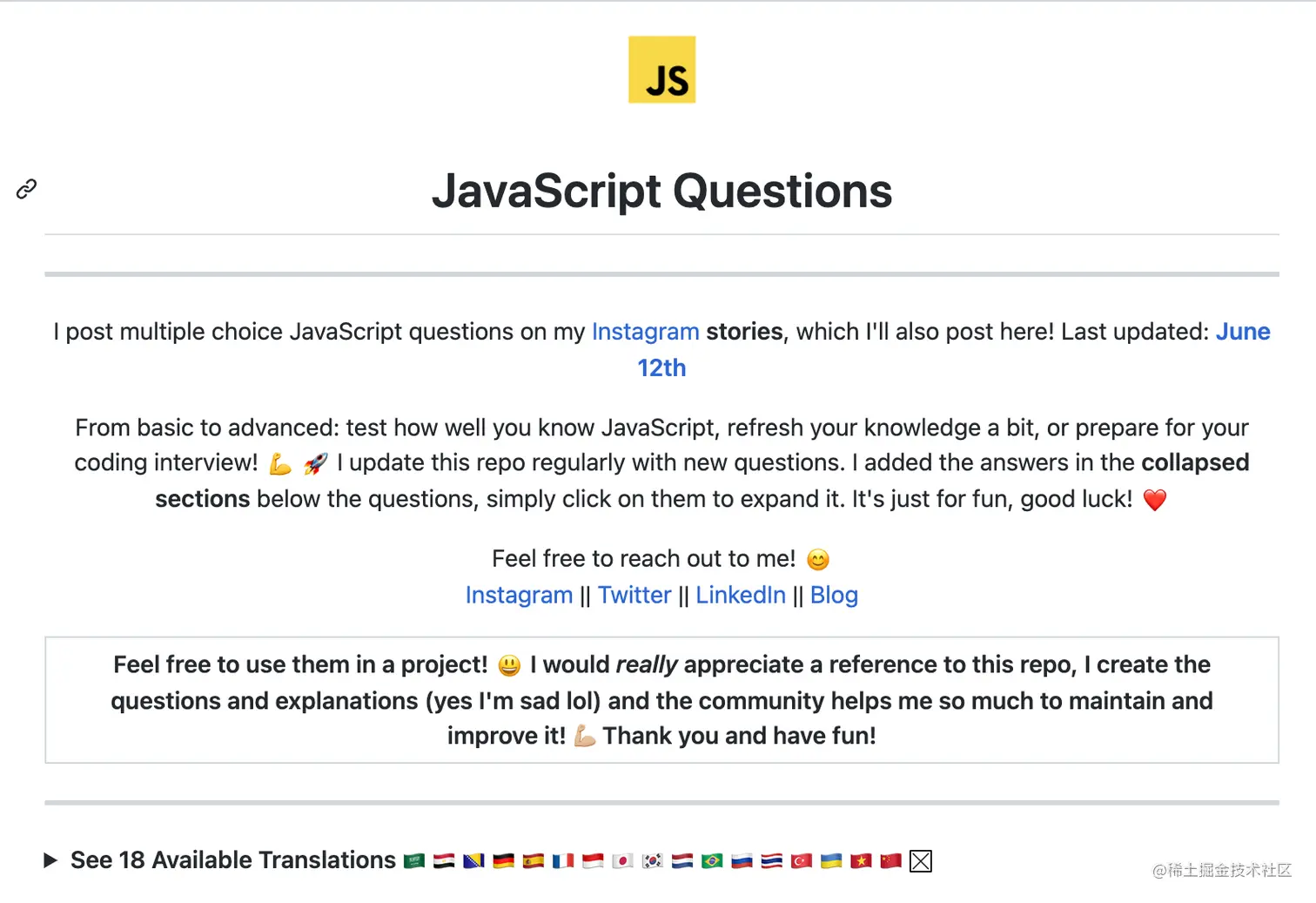Viewport: 1316px width, 903px height.
Task: Click the June 12th last-updated link
Action: click(x=1242, y=332)
